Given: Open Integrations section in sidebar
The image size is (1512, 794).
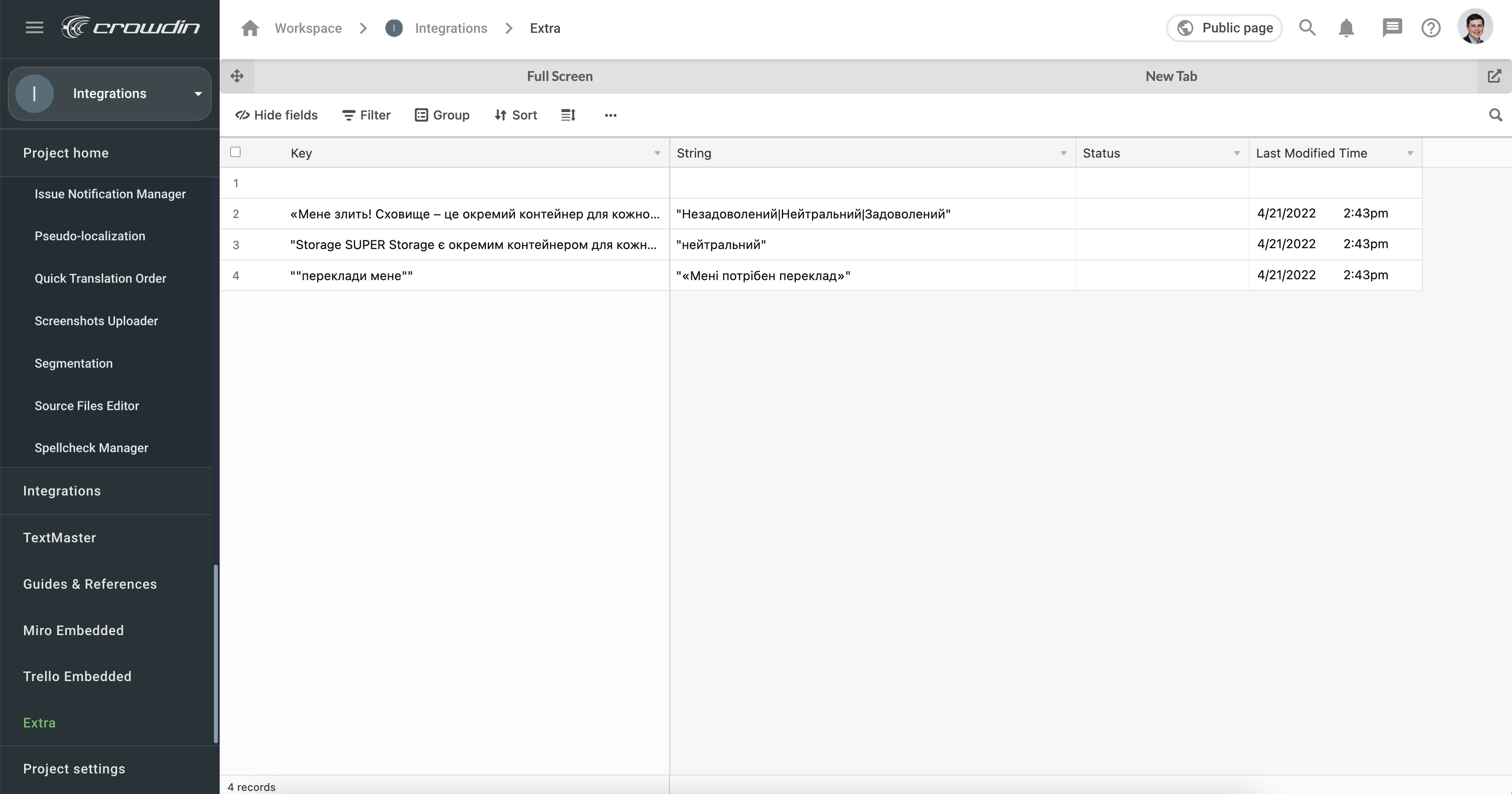Looking at the screenshot, I should (62, 491).
